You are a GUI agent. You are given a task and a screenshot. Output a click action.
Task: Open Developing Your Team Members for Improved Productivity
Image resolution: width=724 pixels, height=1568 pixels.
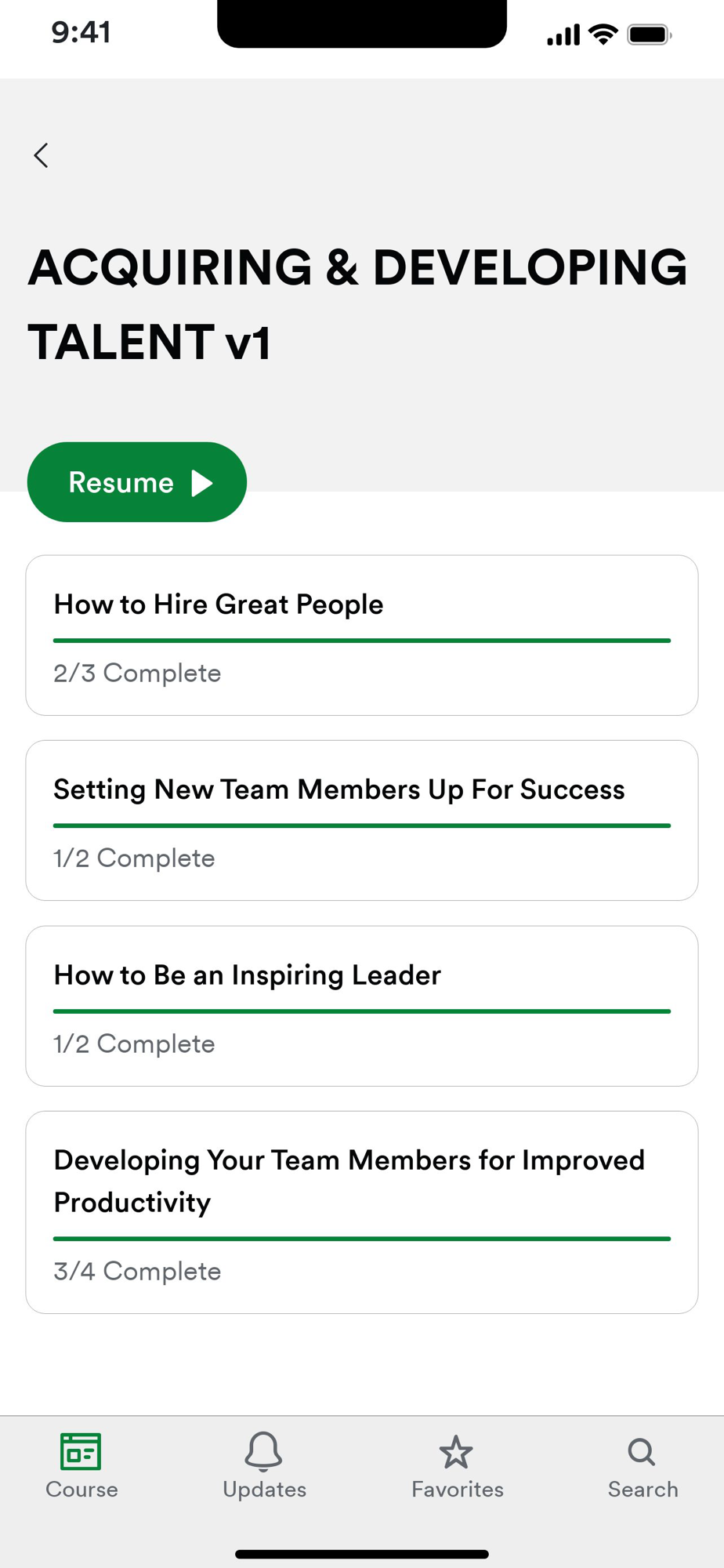click(x=349, y=1181)
